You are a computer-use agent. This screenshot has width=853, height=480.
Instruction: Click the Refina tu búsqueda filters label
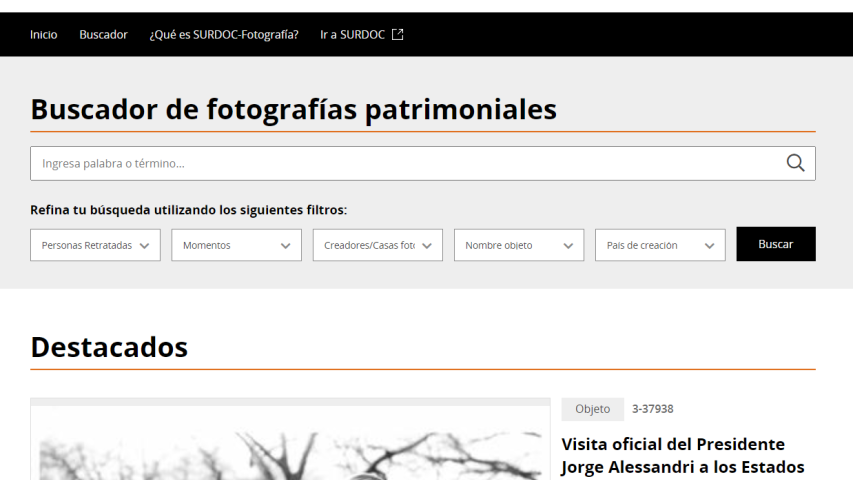[x=188, y=210]
